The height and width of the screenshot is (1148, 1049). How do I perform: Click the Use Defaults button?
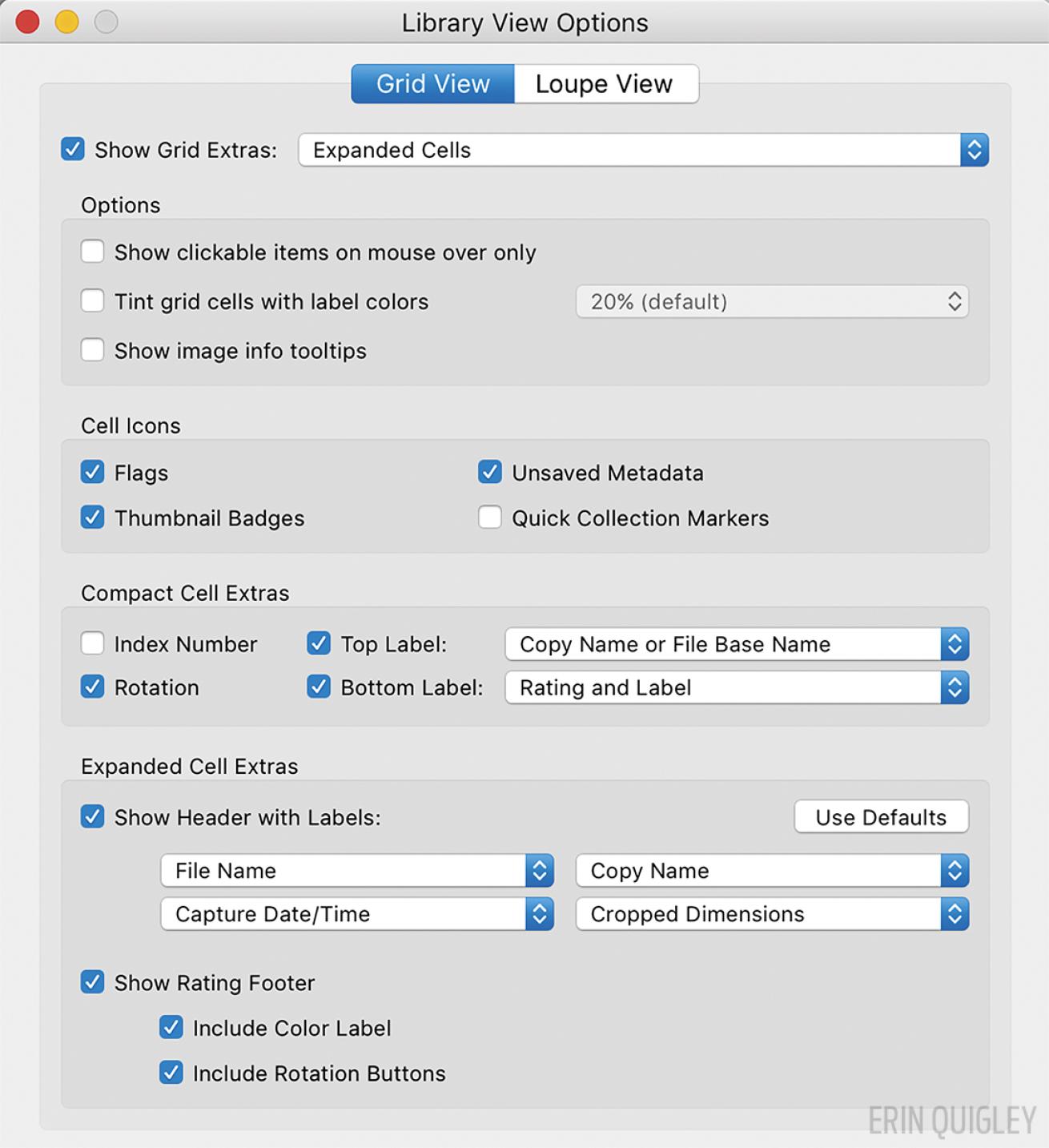pos(881,817)
